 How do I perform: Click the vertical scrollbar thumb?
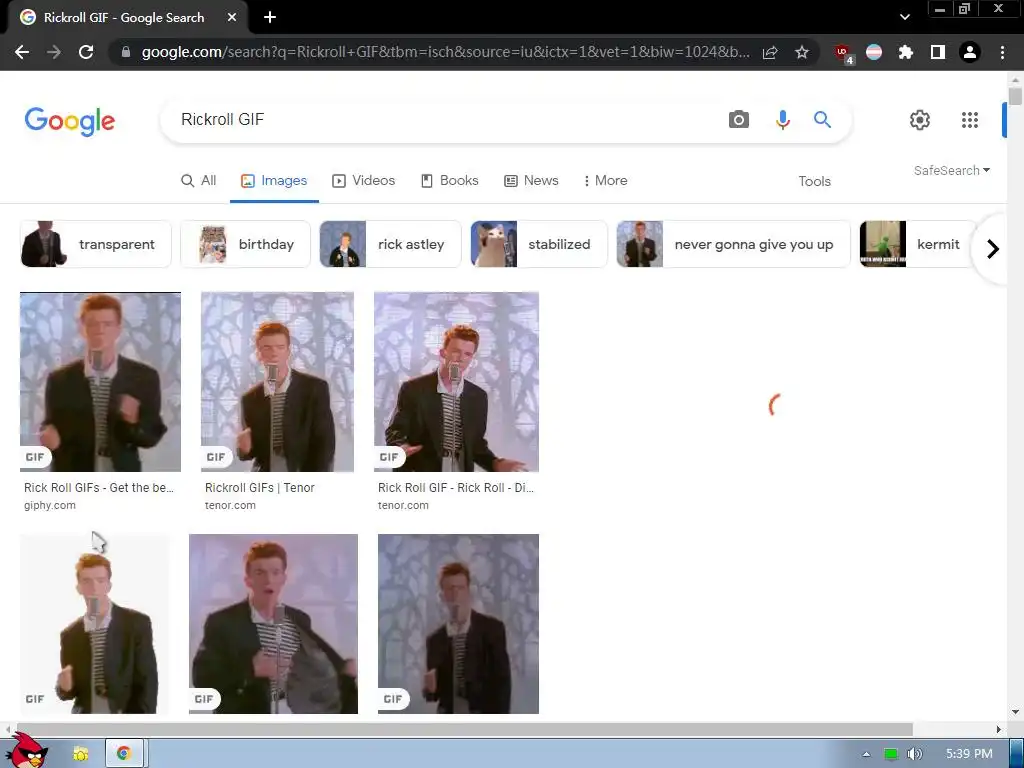click(x=1015, y=96)
